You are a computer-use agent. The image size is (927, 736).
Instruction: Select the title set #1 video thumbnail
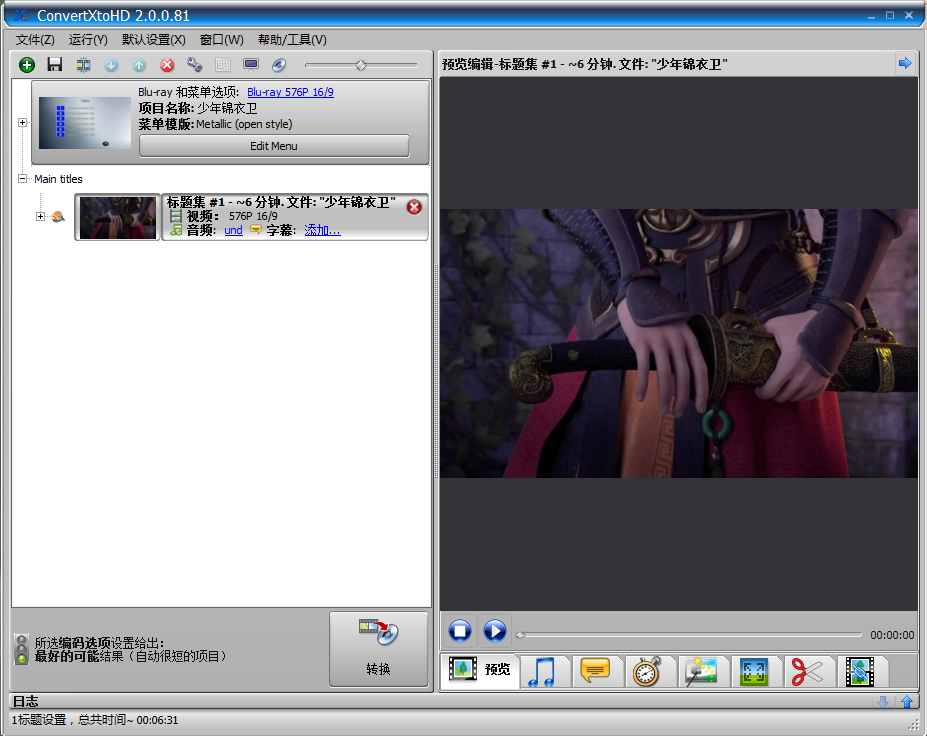point(118,218)
